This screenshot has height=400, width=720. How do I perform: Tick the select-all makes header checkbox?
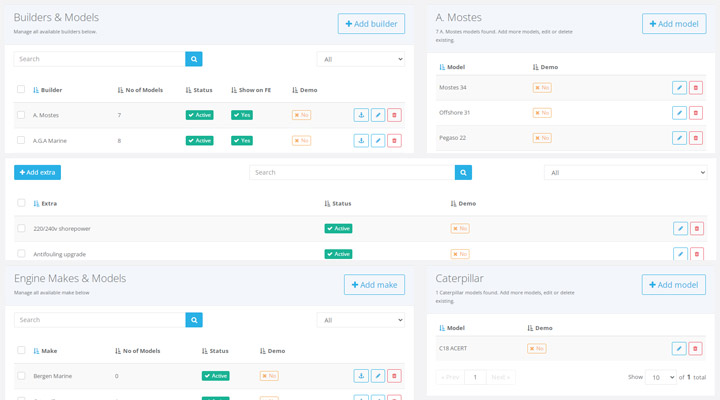coord(21,350)
